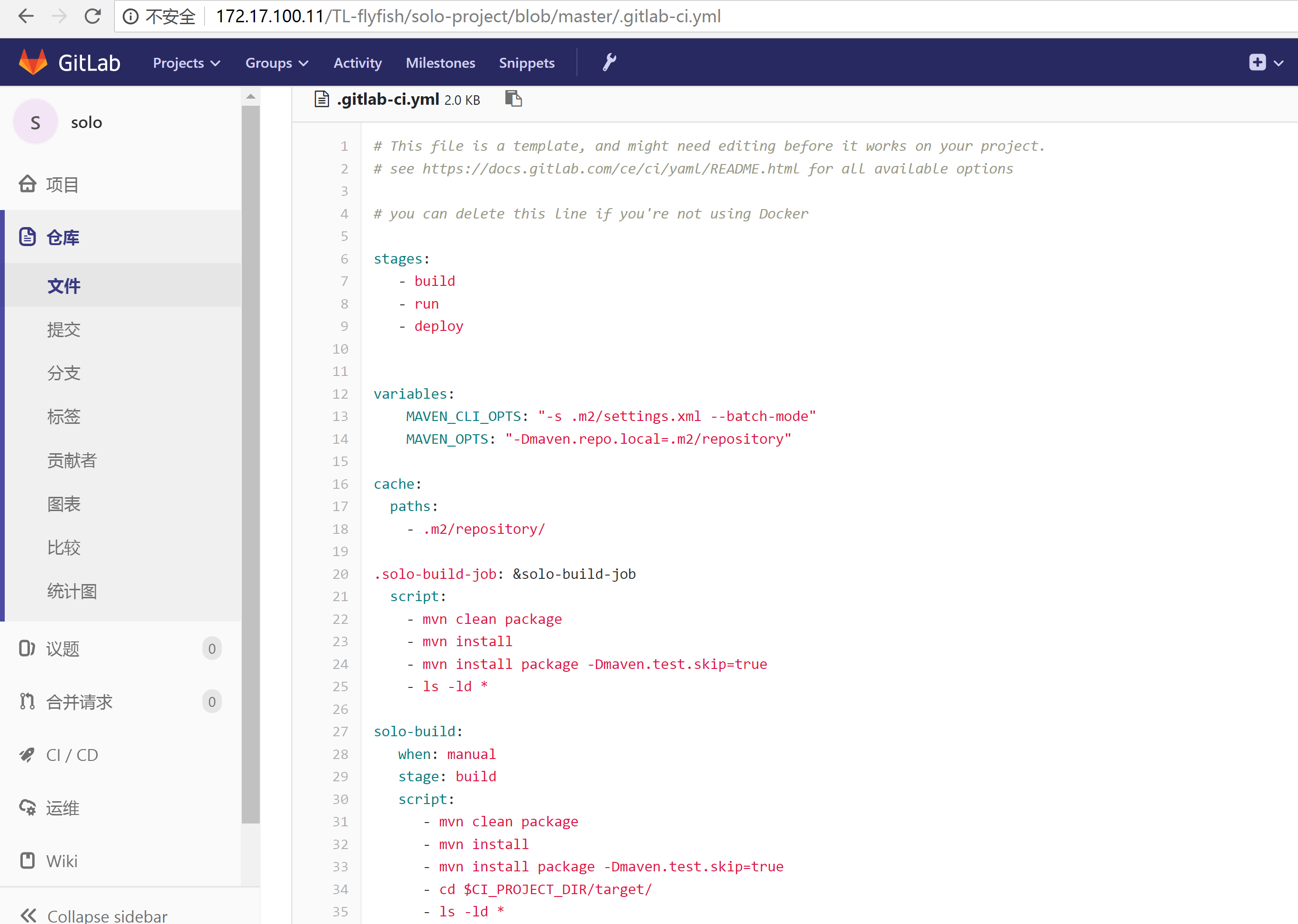Copy file source with clipboard icon
Viewport: 1298px width, 924px height.
coord(513,99)
